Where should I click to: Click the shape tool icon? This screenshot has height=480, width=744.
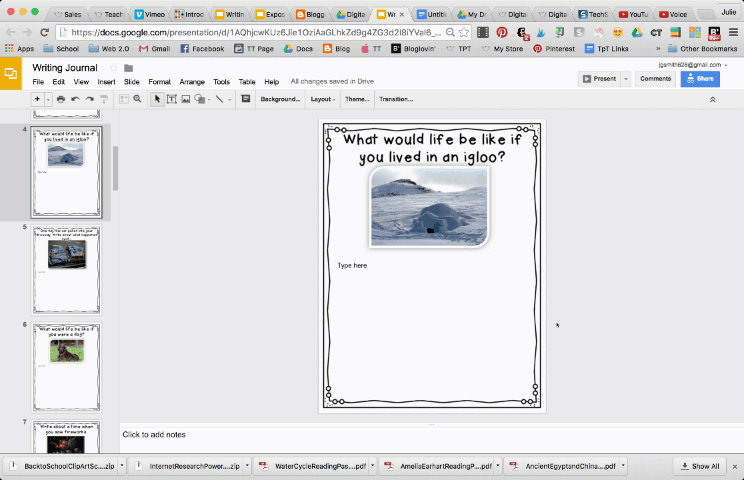point(200,99)
